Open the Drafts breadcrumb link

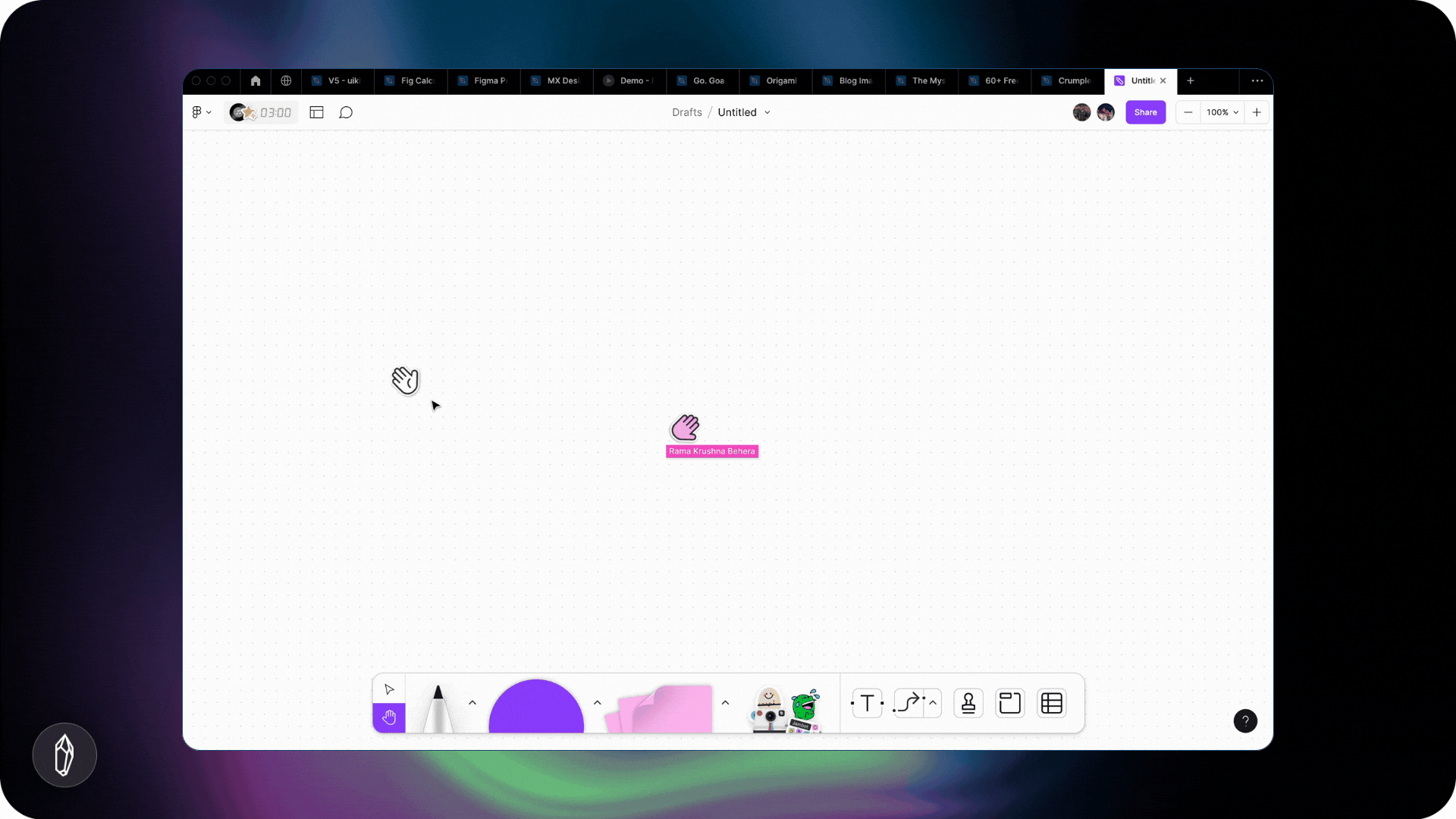pos(686,112)
